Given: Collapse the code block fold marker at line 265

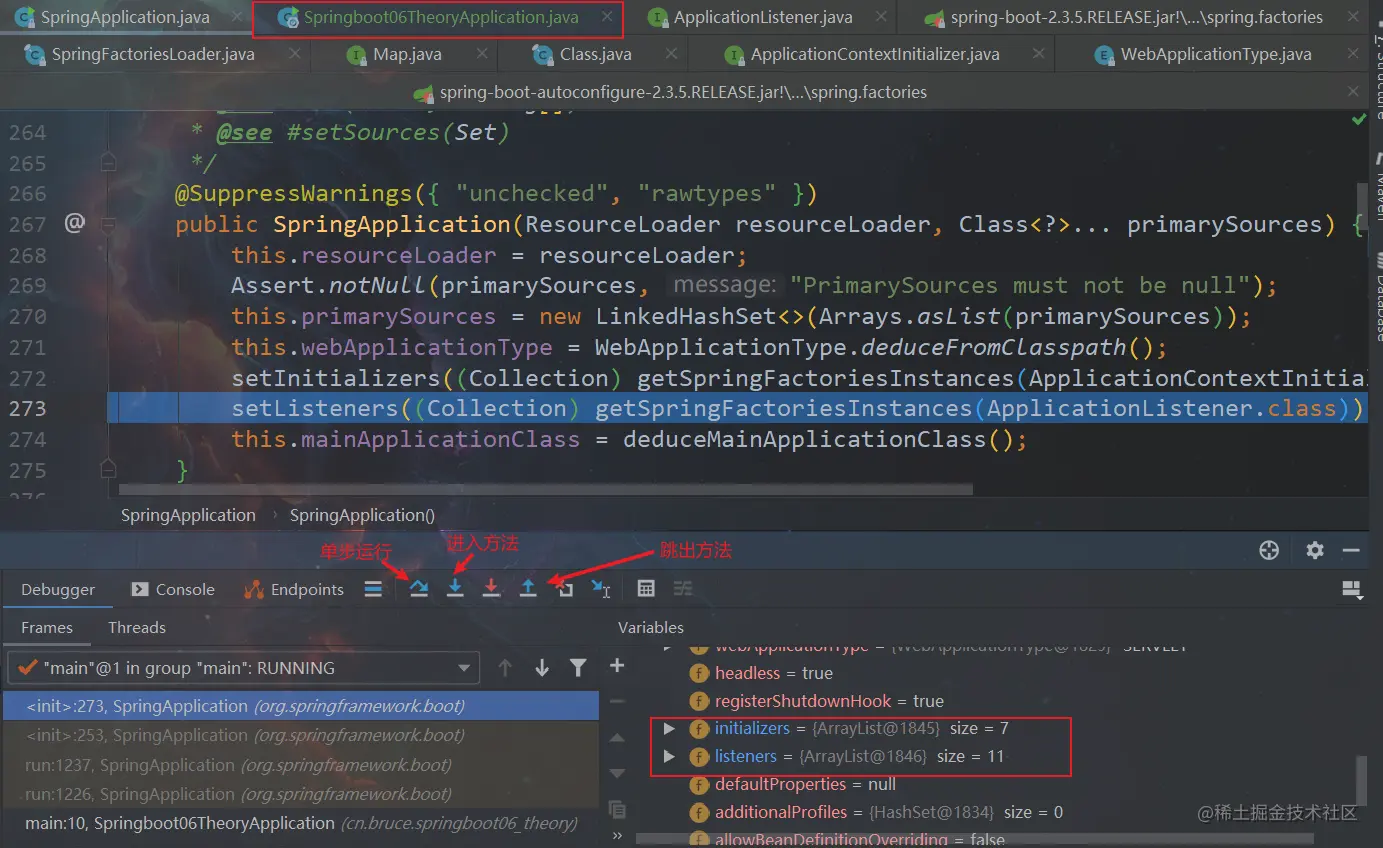Looking at the screenshot, I should click(108, 162).
